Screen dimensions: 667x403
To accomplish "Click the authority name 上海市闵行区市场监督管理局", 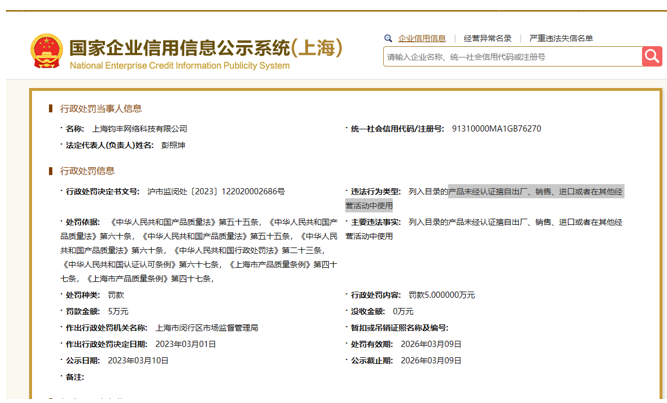I will (x=207, y=328).
